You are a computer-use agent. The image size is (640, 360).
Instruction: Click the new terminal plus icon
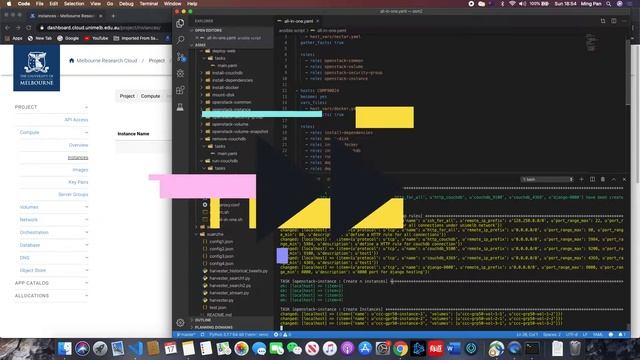(582, 179)
